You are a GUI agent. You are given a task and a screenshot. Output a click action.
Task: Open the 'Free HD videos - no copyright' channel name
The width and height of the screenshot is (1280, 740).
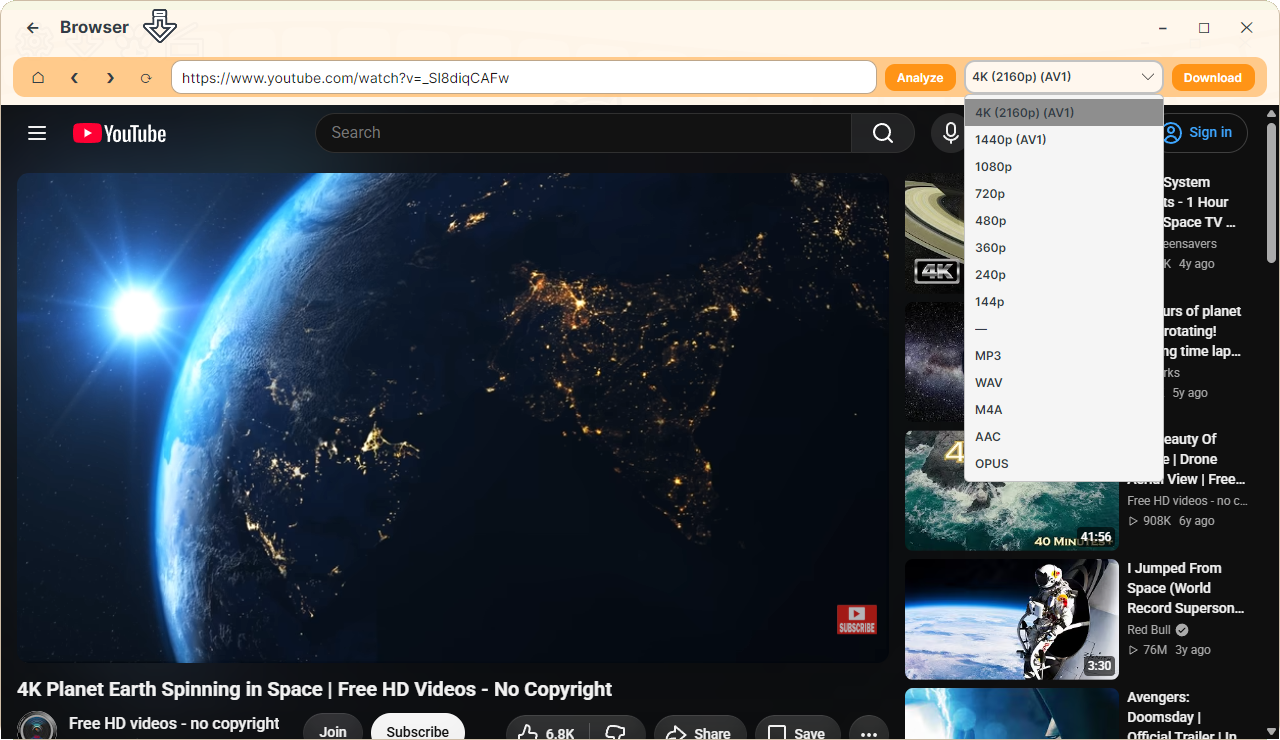pos(174,723)
